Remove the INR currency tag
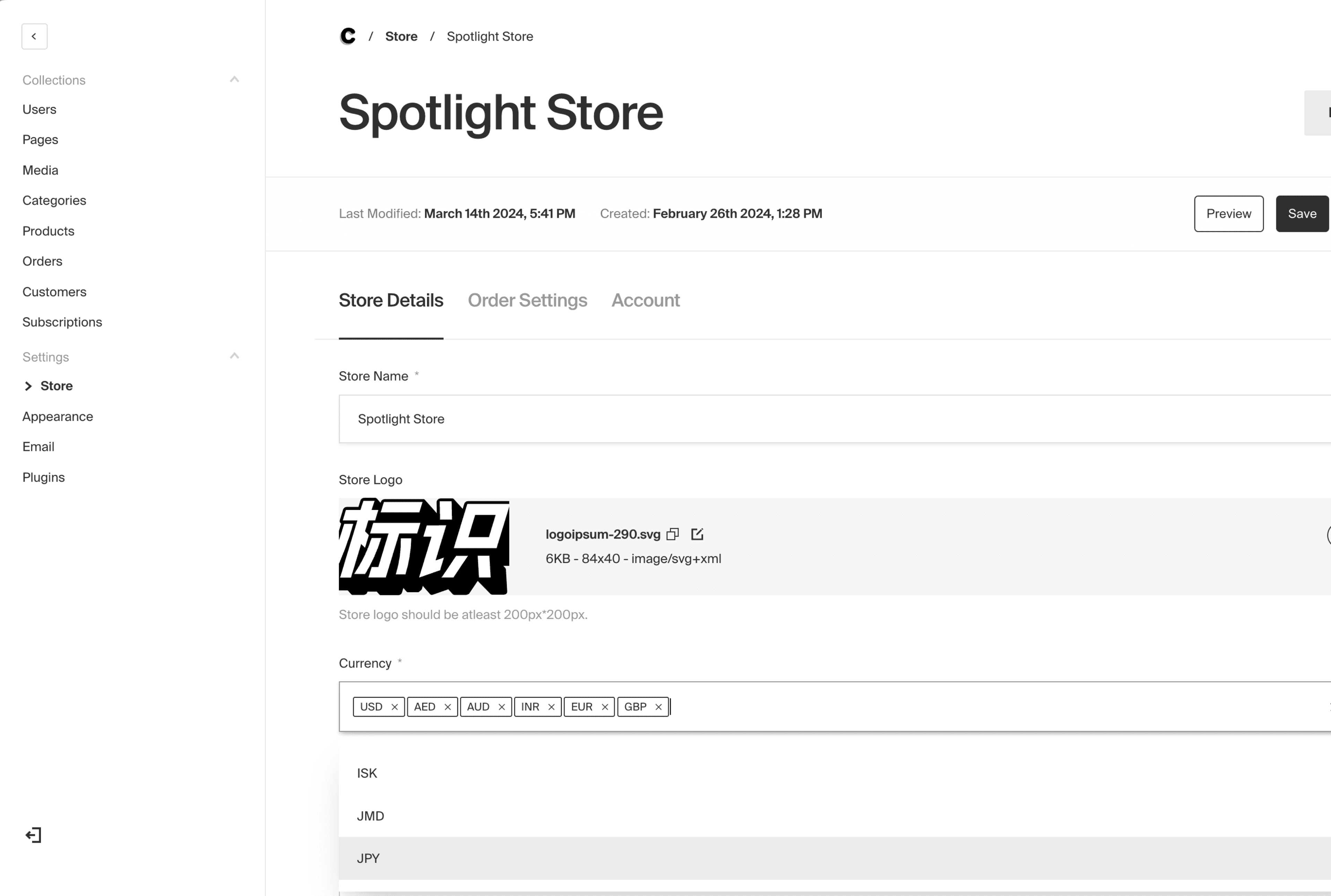This screenshot has width=1331, height=896. point(551,707)
